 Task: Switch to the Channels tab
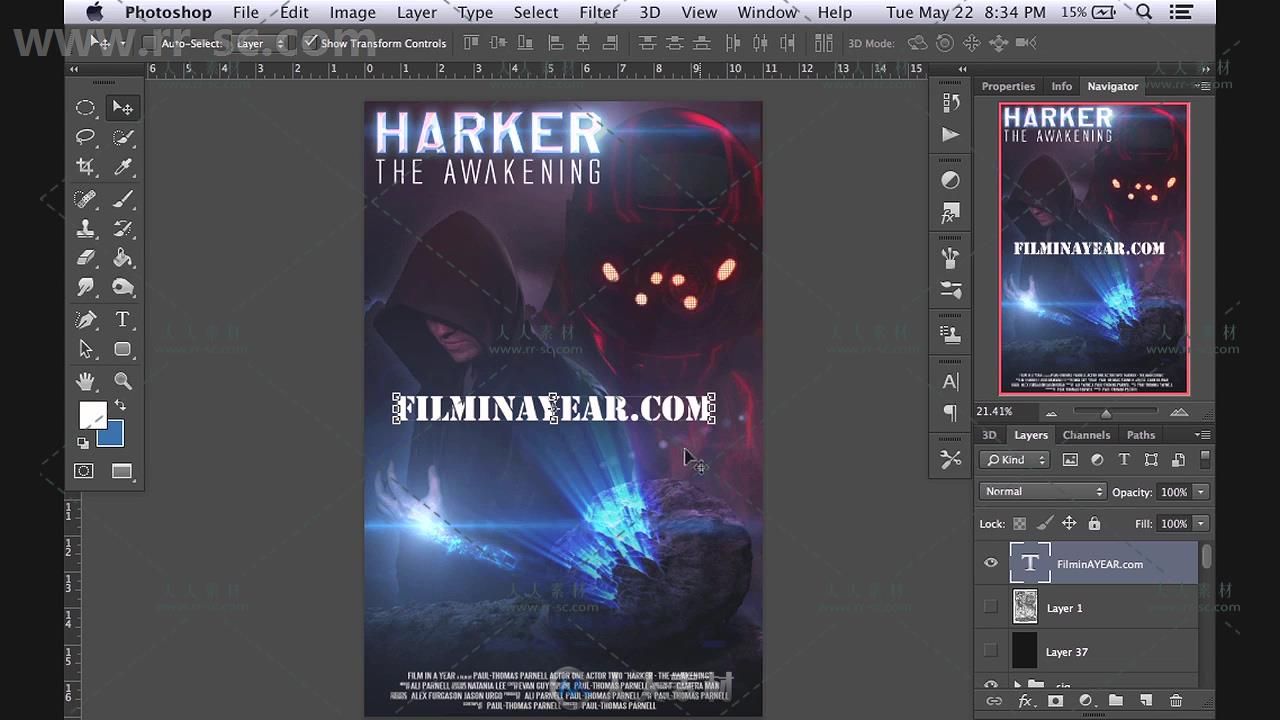[1086, 435]
